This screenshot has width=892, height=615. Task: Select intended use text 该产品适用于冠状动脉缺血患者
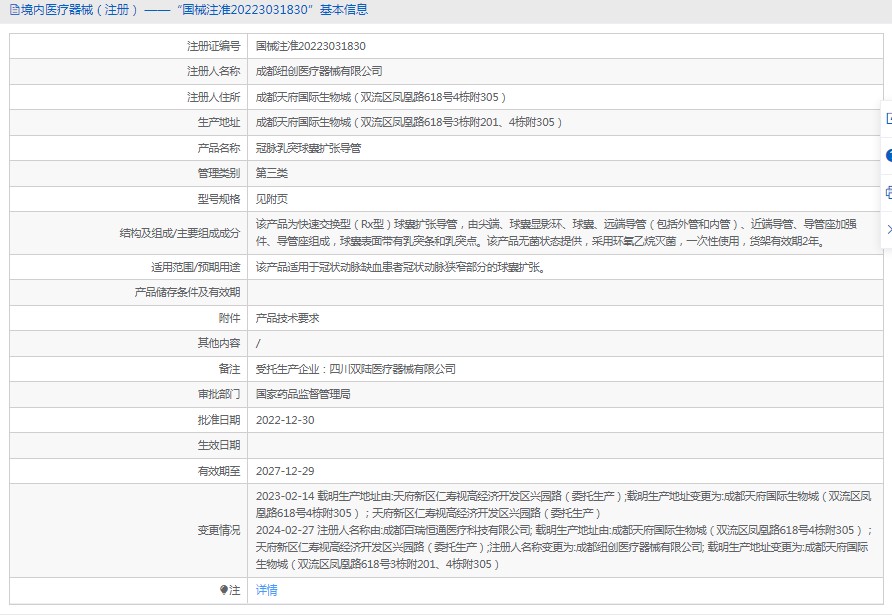coord(400,267)
